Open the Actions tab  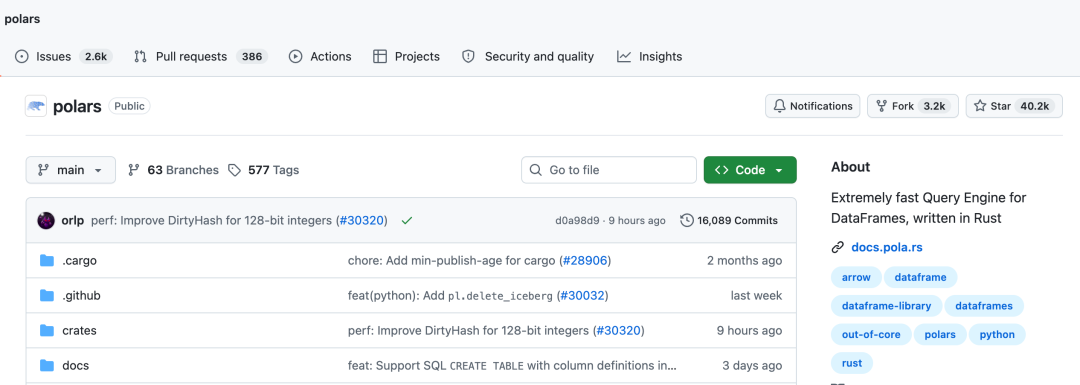click(320, 56)
